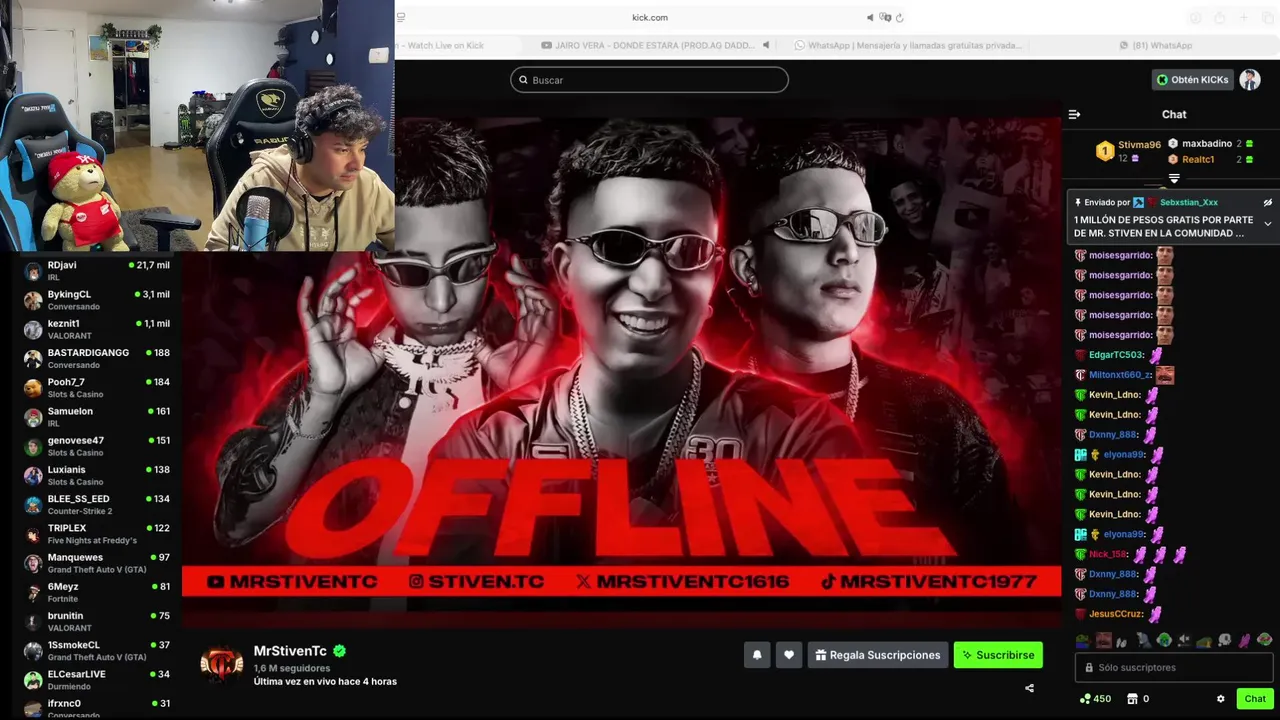Click EdgarTC503 username in chat
Screen dimensions: 1280x720
point(1116,355)
